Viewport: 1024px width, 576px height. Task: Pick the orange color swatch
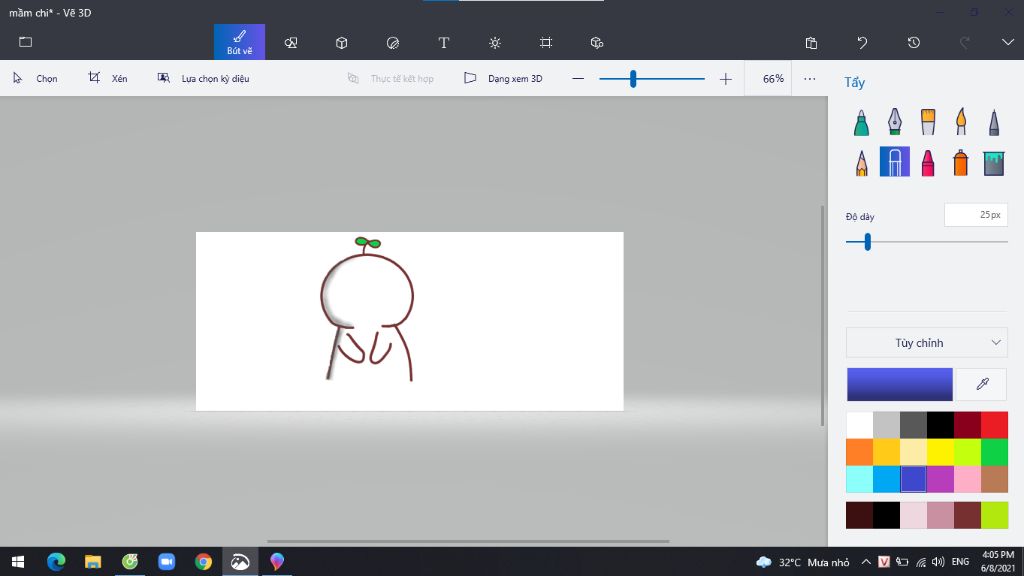tap(859, 452)
